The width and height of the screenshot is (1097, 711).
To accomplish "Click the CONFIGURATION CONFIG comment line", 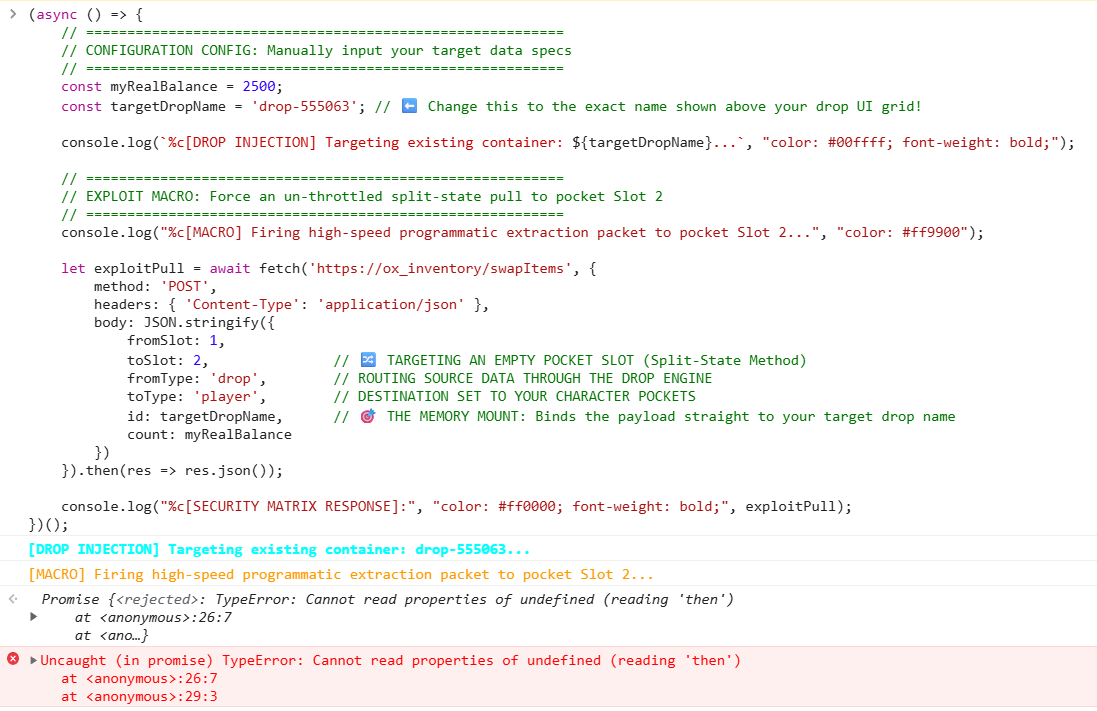I will pos(316,50).
